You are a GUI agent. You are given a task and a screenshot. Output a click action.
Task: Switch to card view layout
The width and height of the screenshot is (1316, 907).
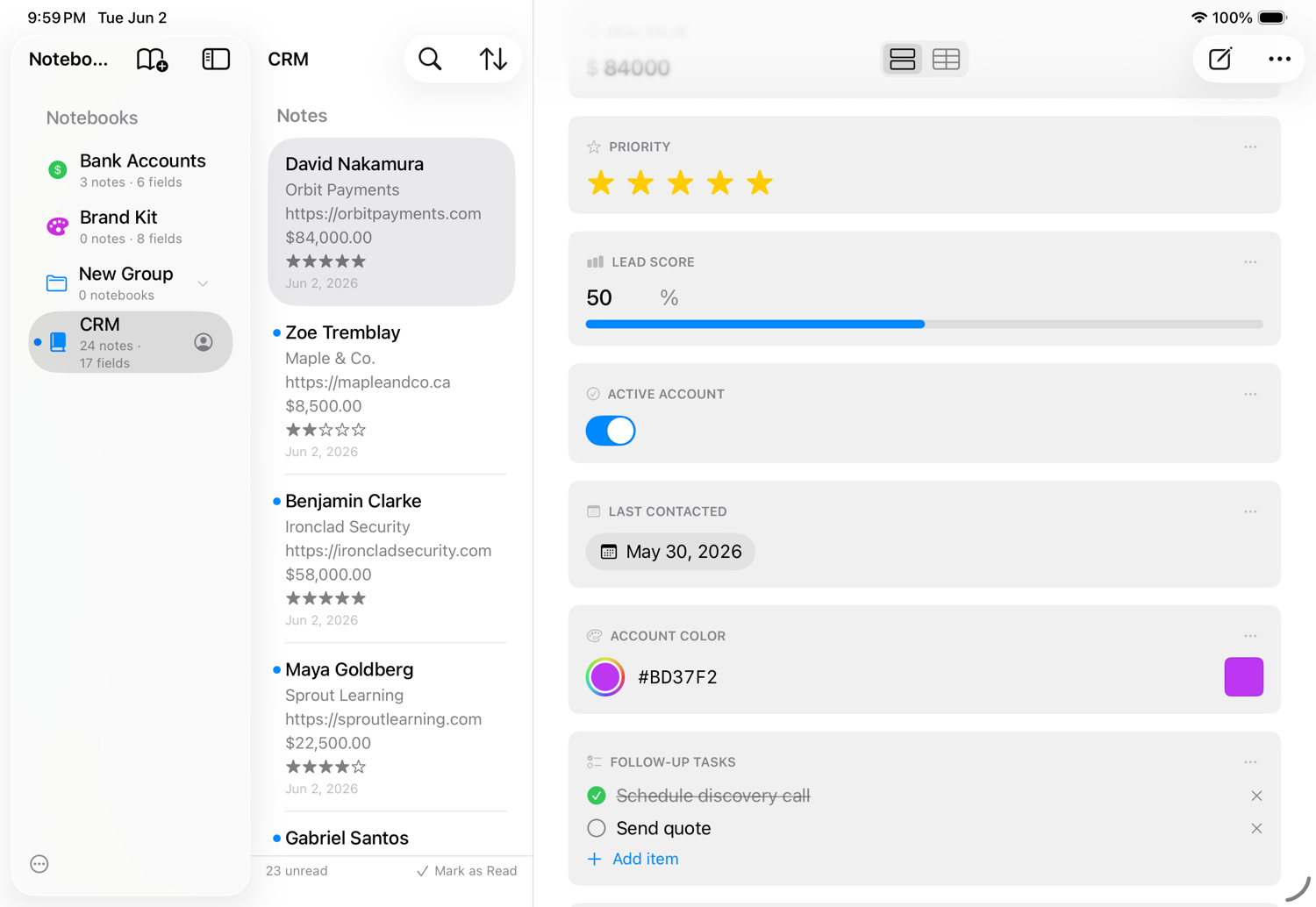[x=902, y=59]
